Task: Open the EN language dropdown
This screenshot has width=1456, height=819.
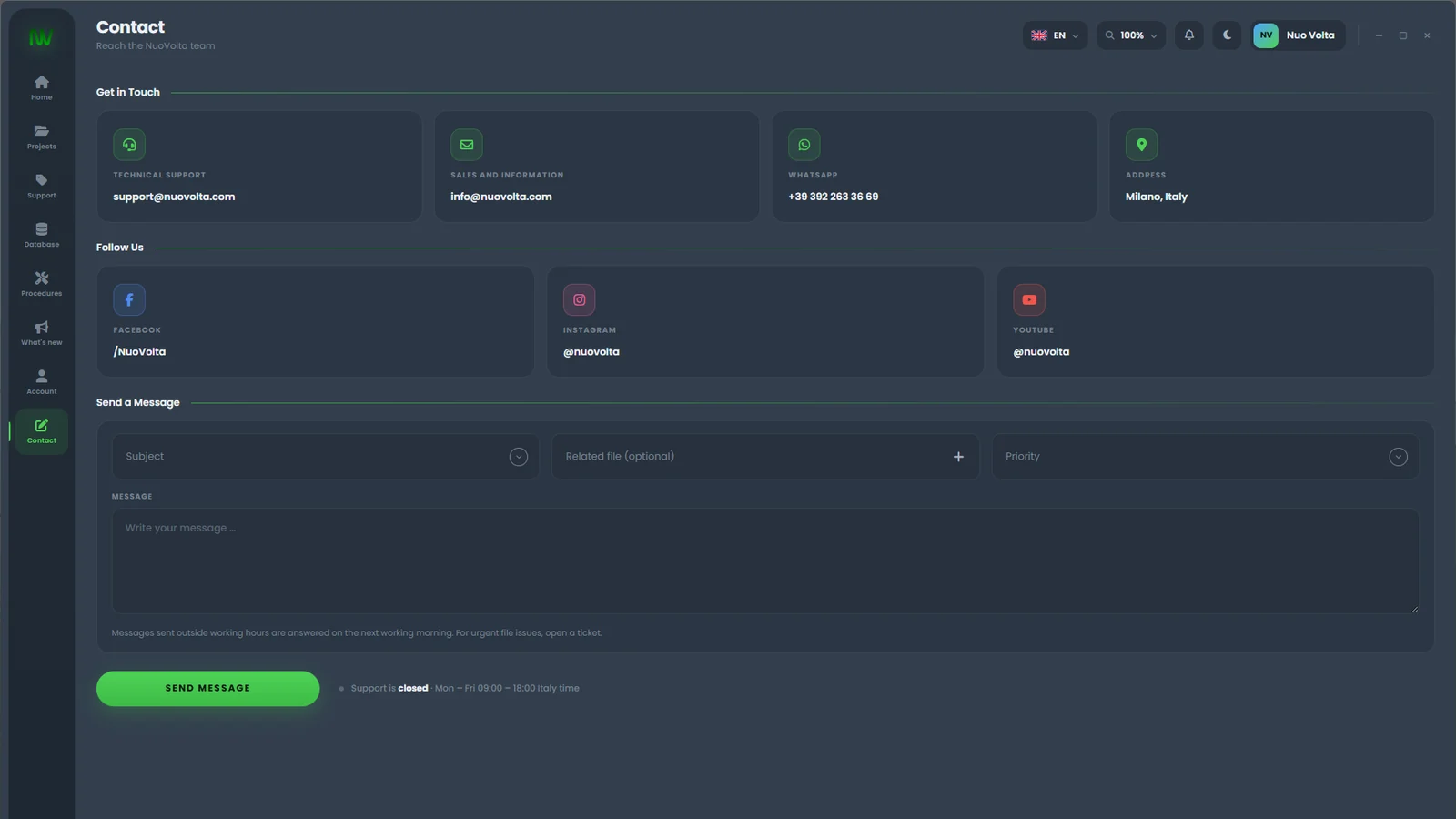Action: tap(1055, 35)
